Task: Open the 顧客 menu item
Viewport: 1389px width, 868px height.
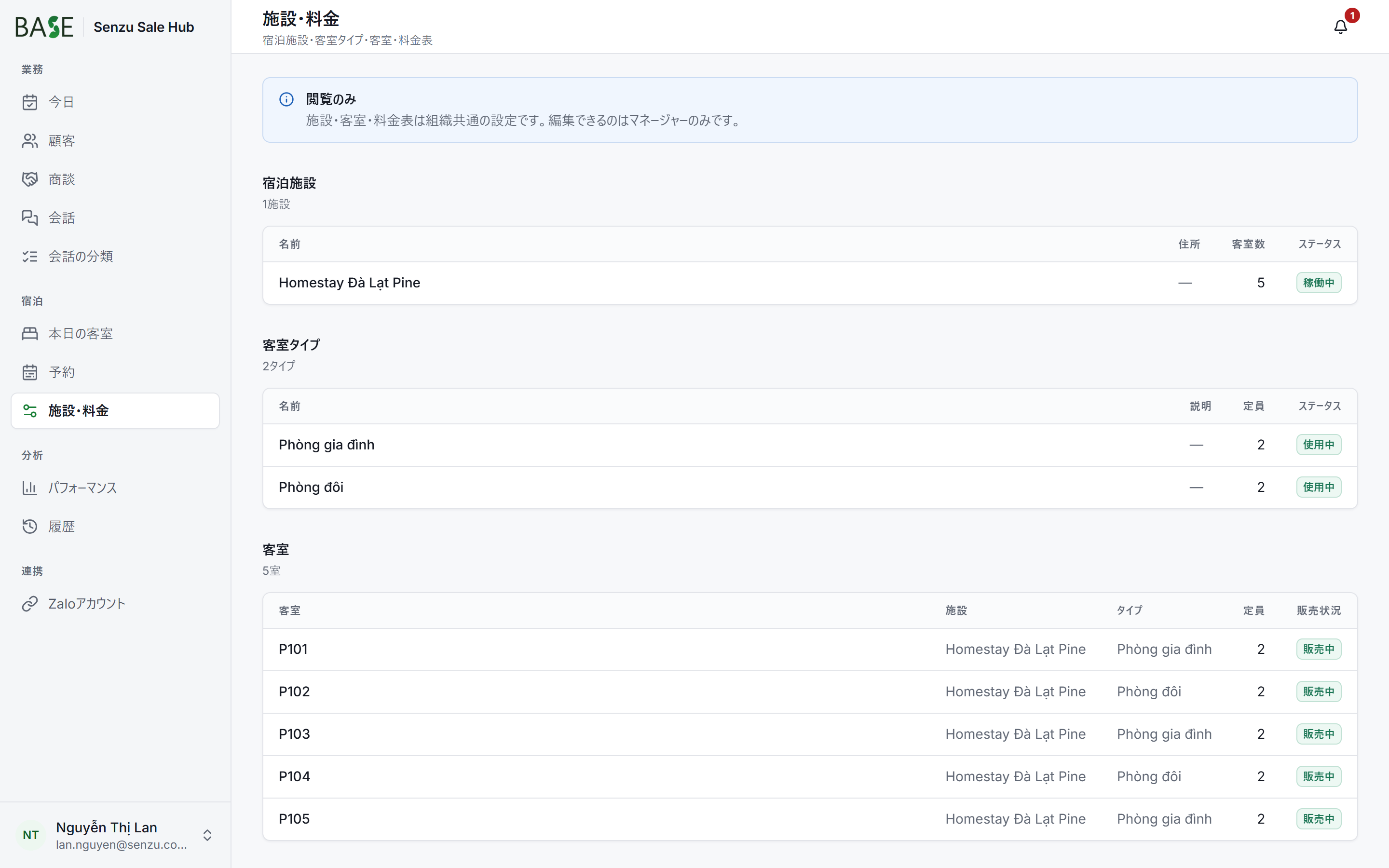Action: [x=115, y=141]
